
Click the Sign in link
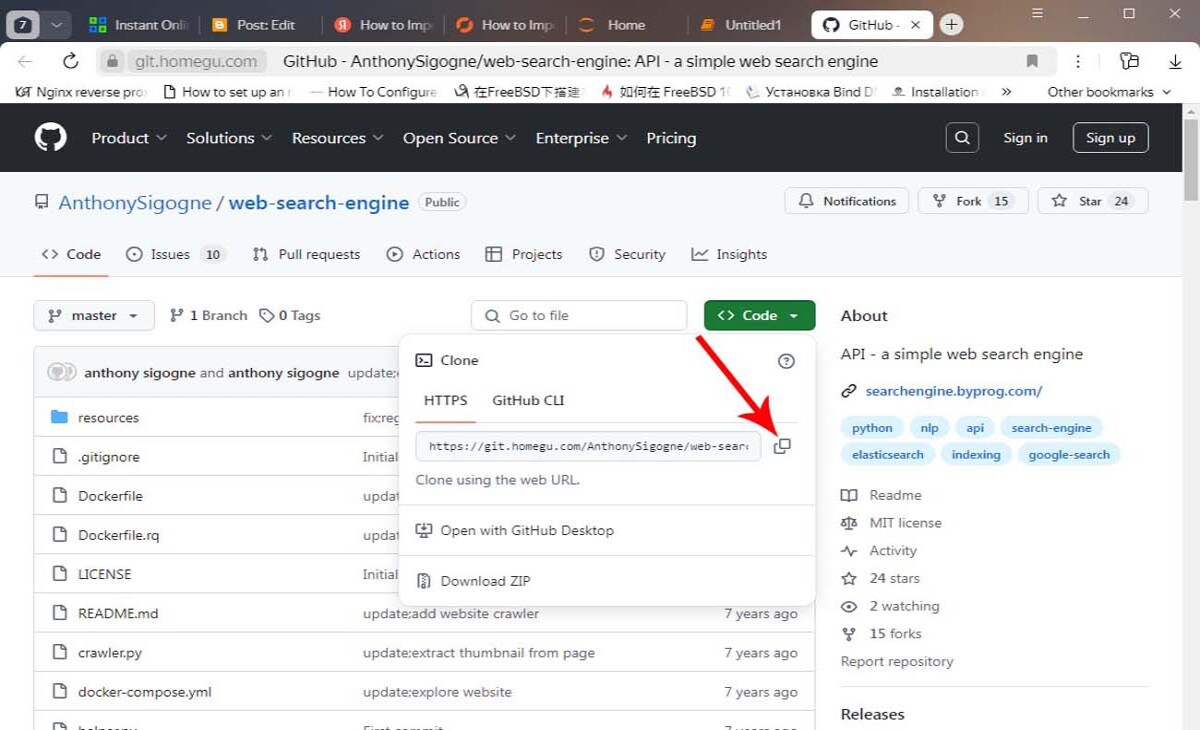1025,138
